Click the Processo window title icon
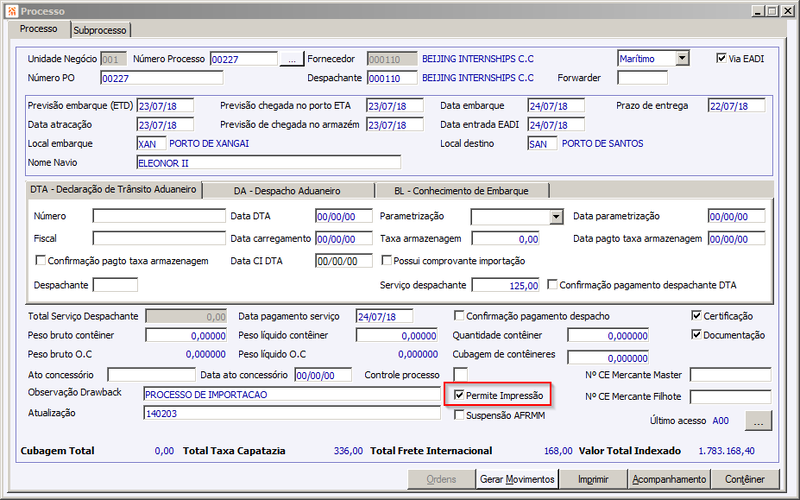This screenshot has height=500, width=800. pyautogui.click(x=12, y=11)
